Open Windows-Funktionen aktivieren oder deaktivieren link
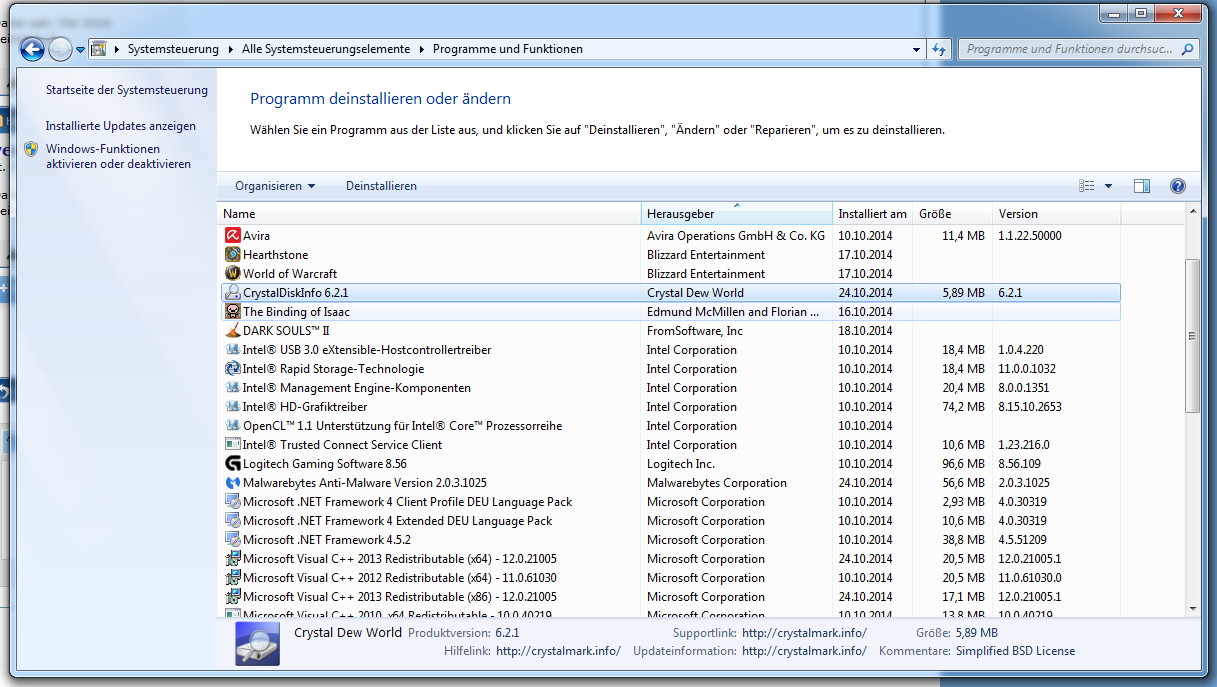 coord(118,156)
